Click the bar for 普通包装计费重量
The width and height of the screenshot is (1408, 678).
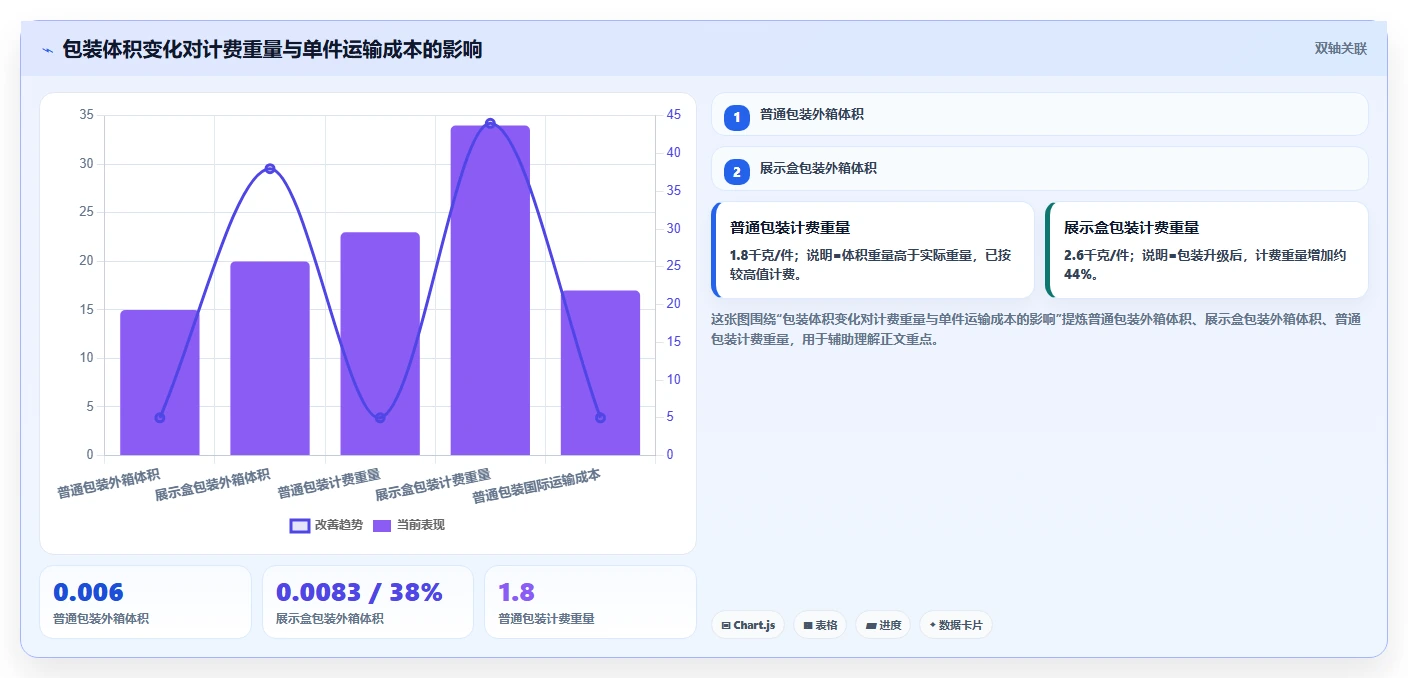click(380, 344)
